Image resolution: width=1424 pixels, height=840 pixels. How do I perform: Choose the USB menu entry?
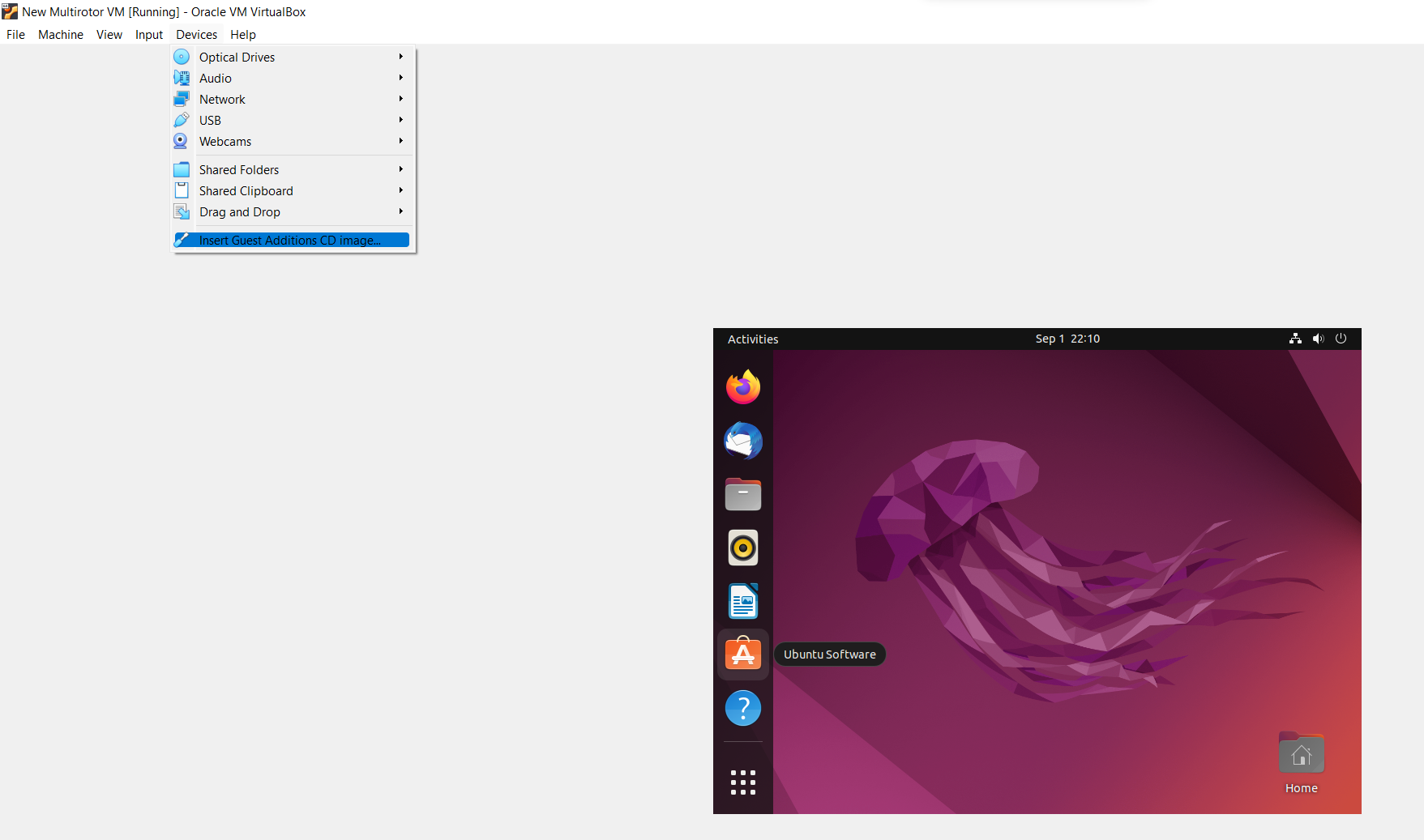pyautogui.click(x=292, y=120)
